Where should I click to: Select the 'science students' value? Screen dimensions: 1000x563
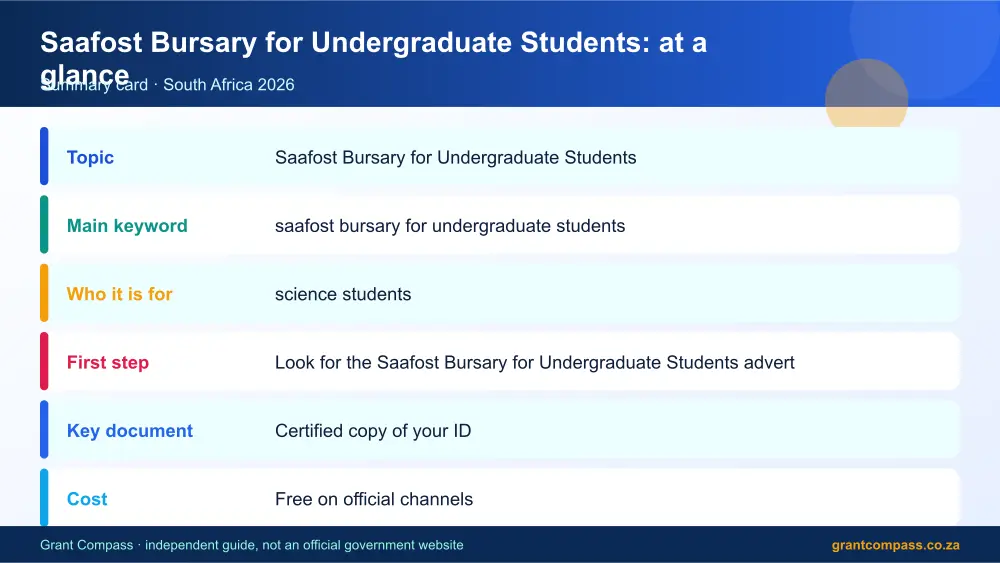343,294
